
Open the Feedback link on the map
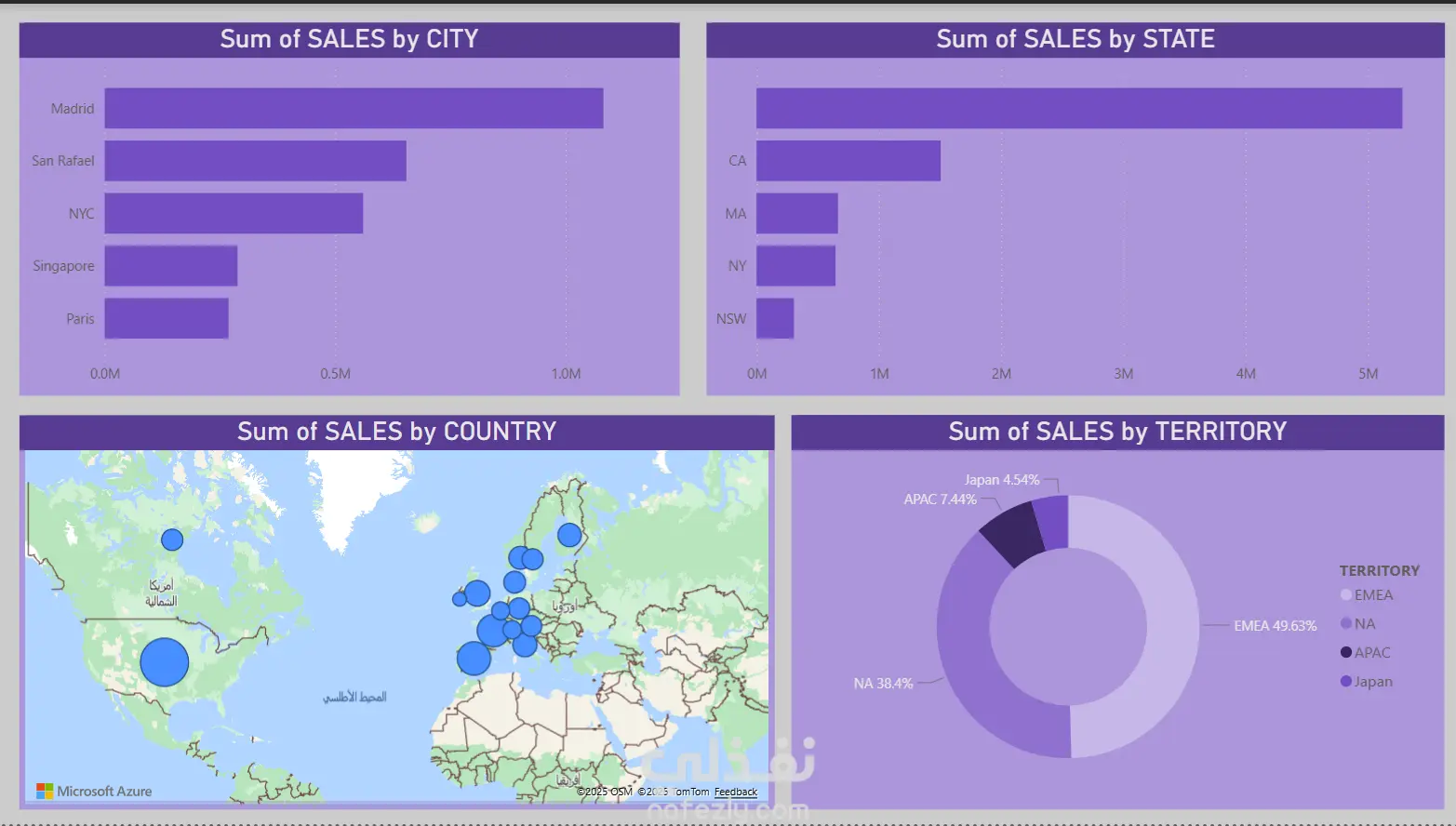pos(735,793)
